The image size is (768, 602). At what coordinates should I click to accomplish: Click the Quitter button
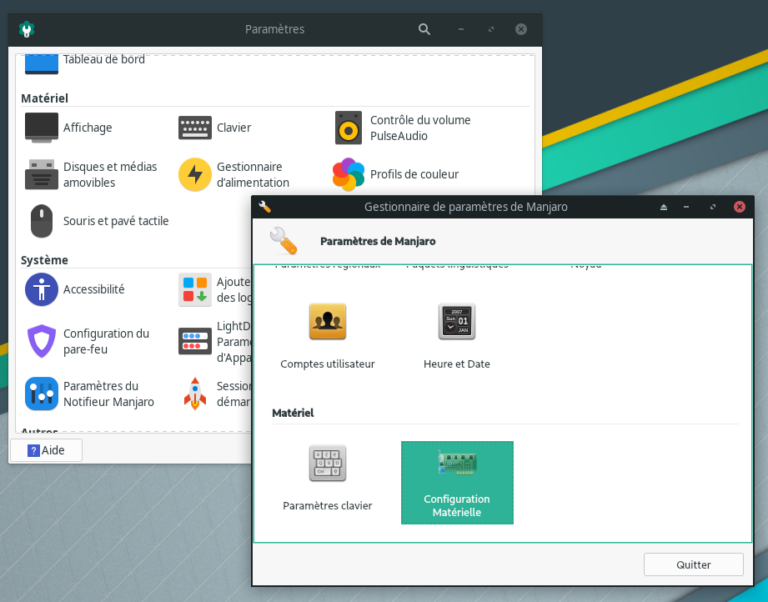693,564
